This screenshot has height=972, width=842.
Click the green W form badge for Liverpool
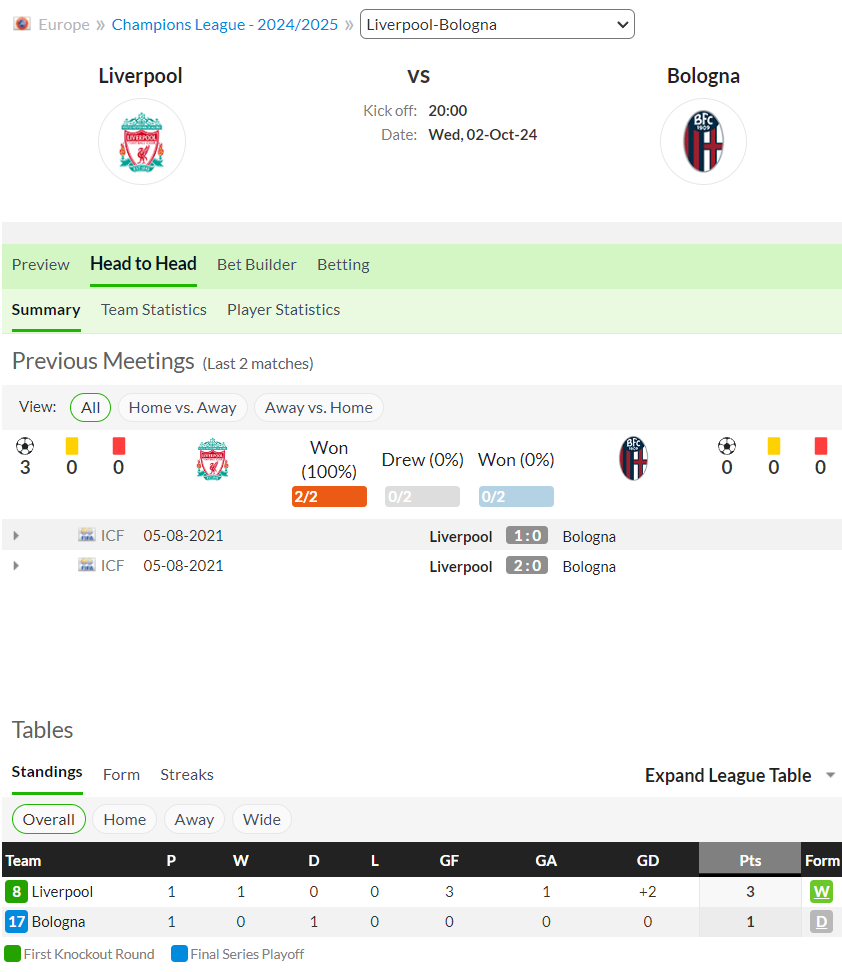tap(821, 891)
